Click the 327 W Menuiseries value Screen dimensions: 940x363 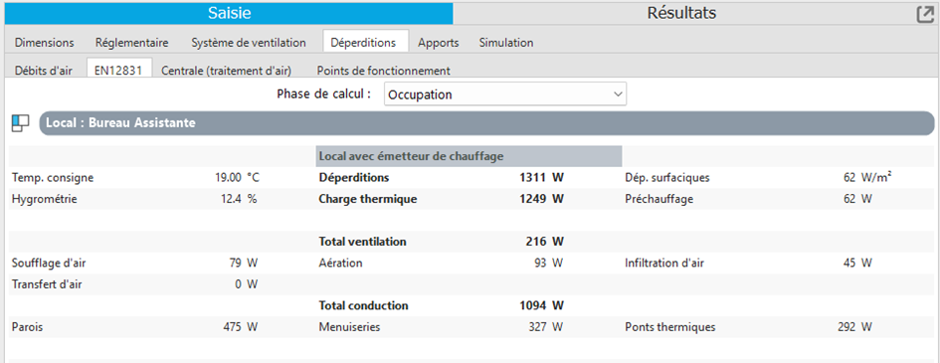tap(547, 328)
